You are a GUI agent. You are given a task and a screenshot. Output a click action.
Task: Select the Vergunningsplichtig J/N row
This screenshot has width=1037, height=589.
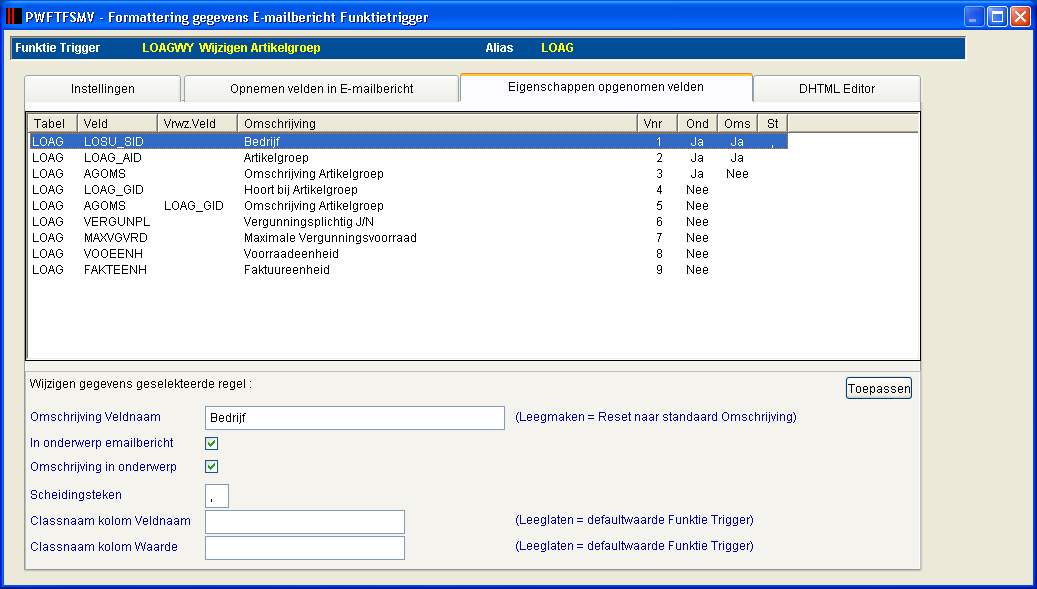tap(408, 221)
